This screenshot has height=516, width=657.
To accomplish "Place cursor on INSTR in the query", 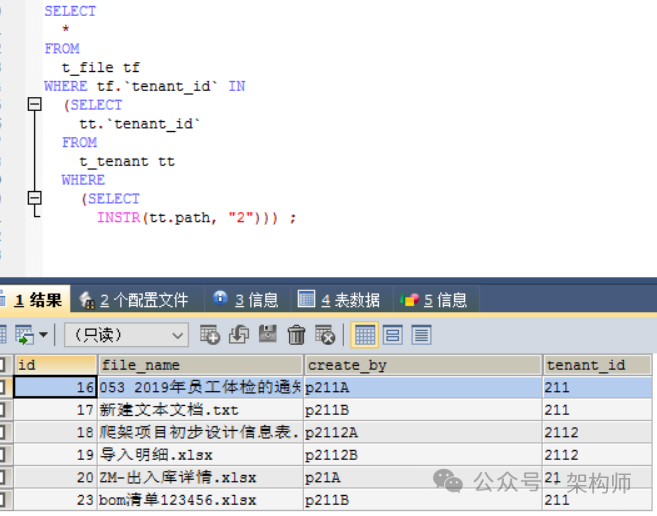I will [x=119, y=218].
